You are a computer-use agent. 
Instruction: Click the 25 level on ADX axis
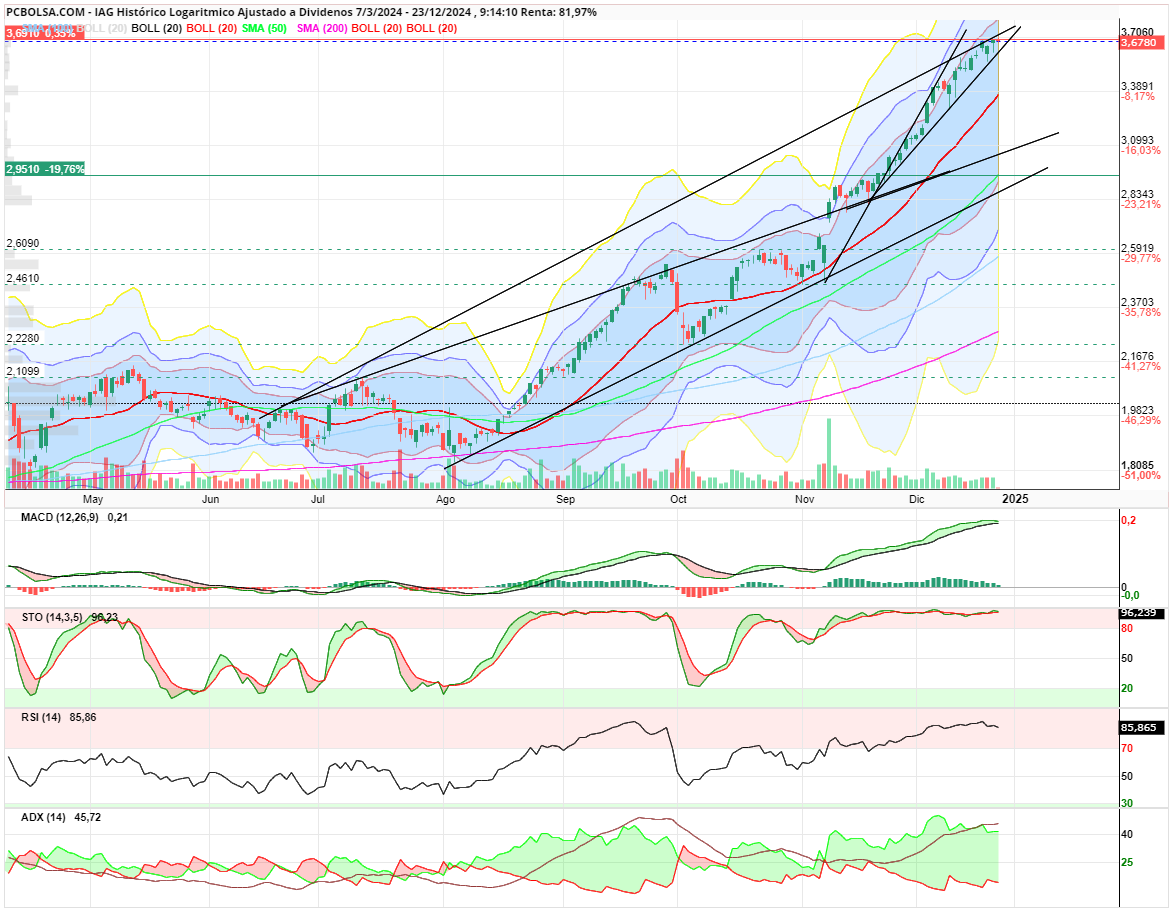coord(1127,863)
